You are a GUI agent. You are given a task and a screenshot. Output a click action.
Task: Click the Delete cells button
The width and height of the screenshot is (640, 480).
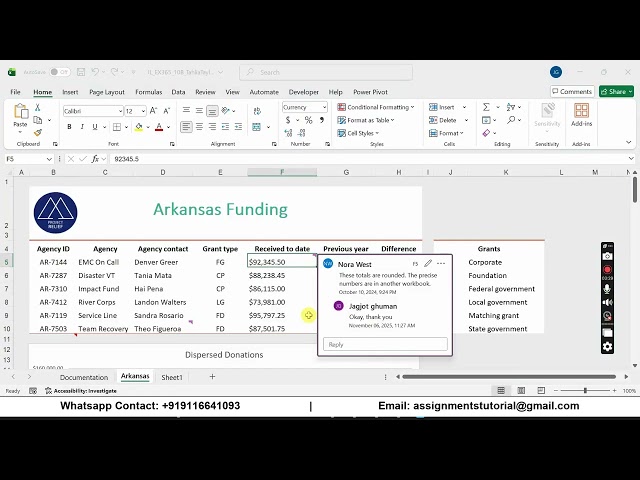pyautogui.click(x=442, y=120)
